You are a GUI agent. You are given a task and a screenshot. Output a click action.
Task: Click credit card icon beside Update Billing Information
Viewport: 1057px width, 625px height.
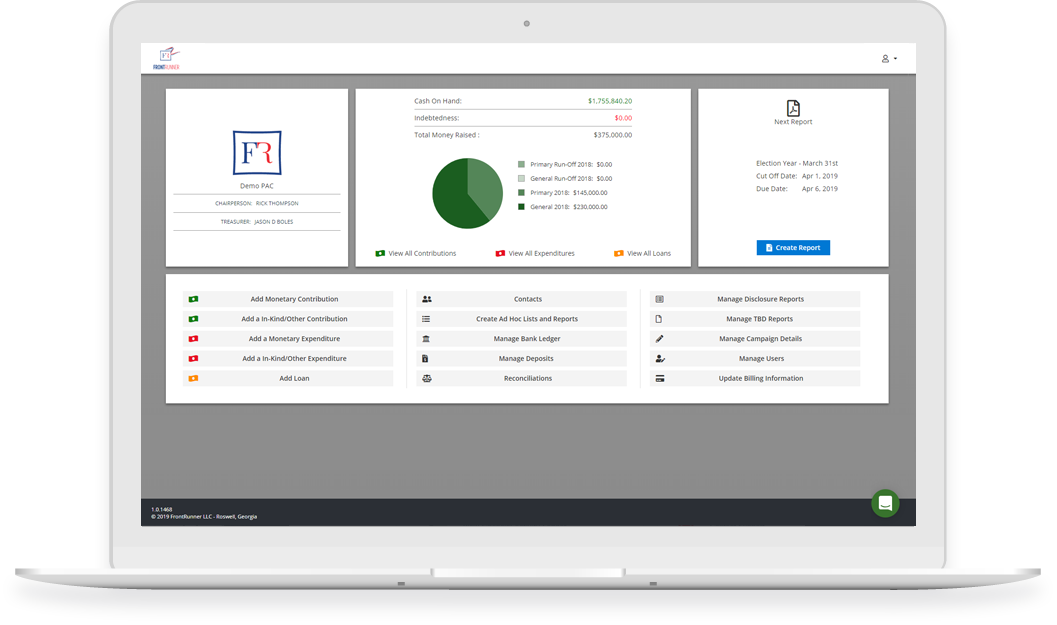(x=660, y=378)
